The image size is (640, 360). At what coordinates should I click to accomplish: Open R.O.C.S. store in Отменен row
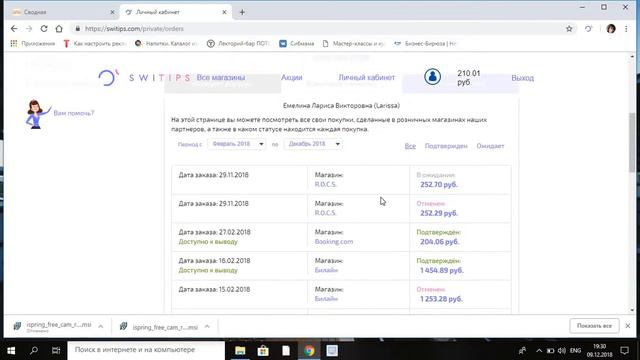pyautogui.click(x=326, y=213)
